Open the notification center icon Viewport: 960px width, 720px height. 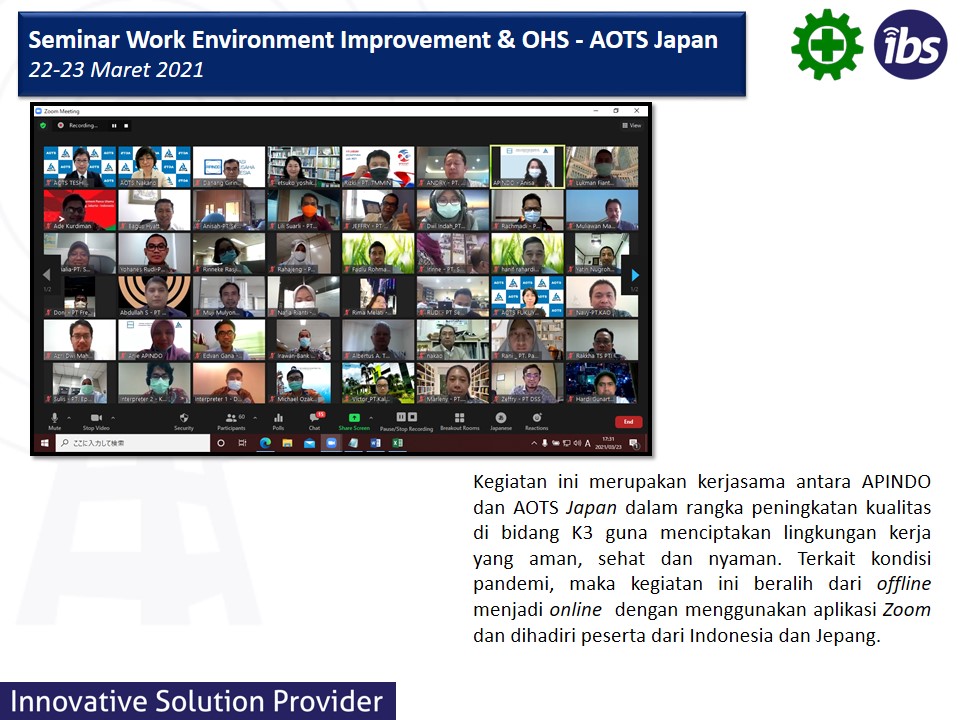coord(634,443)
